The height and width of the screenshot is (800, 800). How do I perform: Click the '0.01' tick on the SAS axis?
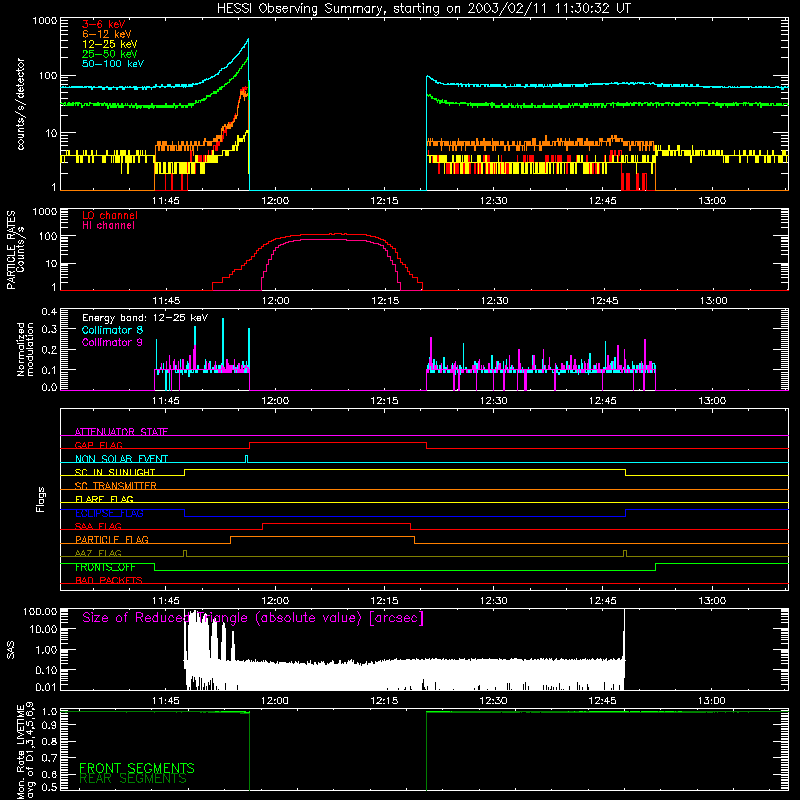(46, 687)
